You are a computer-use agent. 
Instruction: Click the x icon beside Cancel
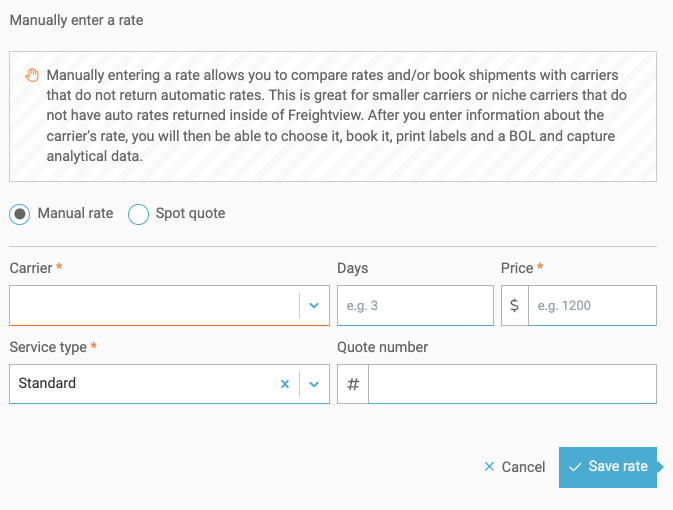tap(489, 467)
